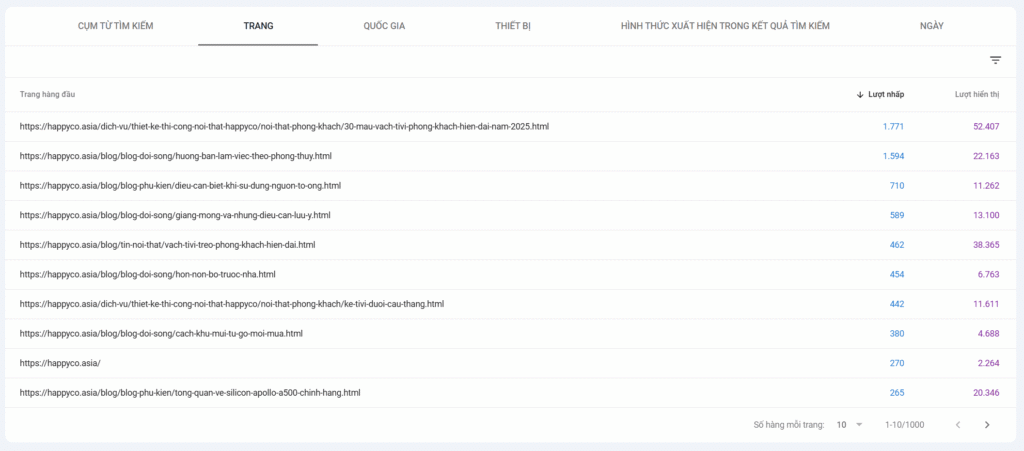This screenshot has height=451, width=1024.
Task: Click the descending sort arrow by Lượt nhấp
Action: [x=860, y=95]
